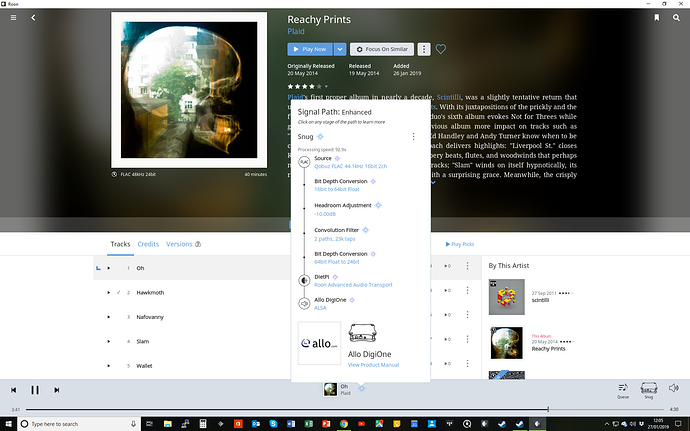The height and width of the screenshot is (431, 690).
Task: Open three-dot menu for track Wallet
Action: [467, 364]
